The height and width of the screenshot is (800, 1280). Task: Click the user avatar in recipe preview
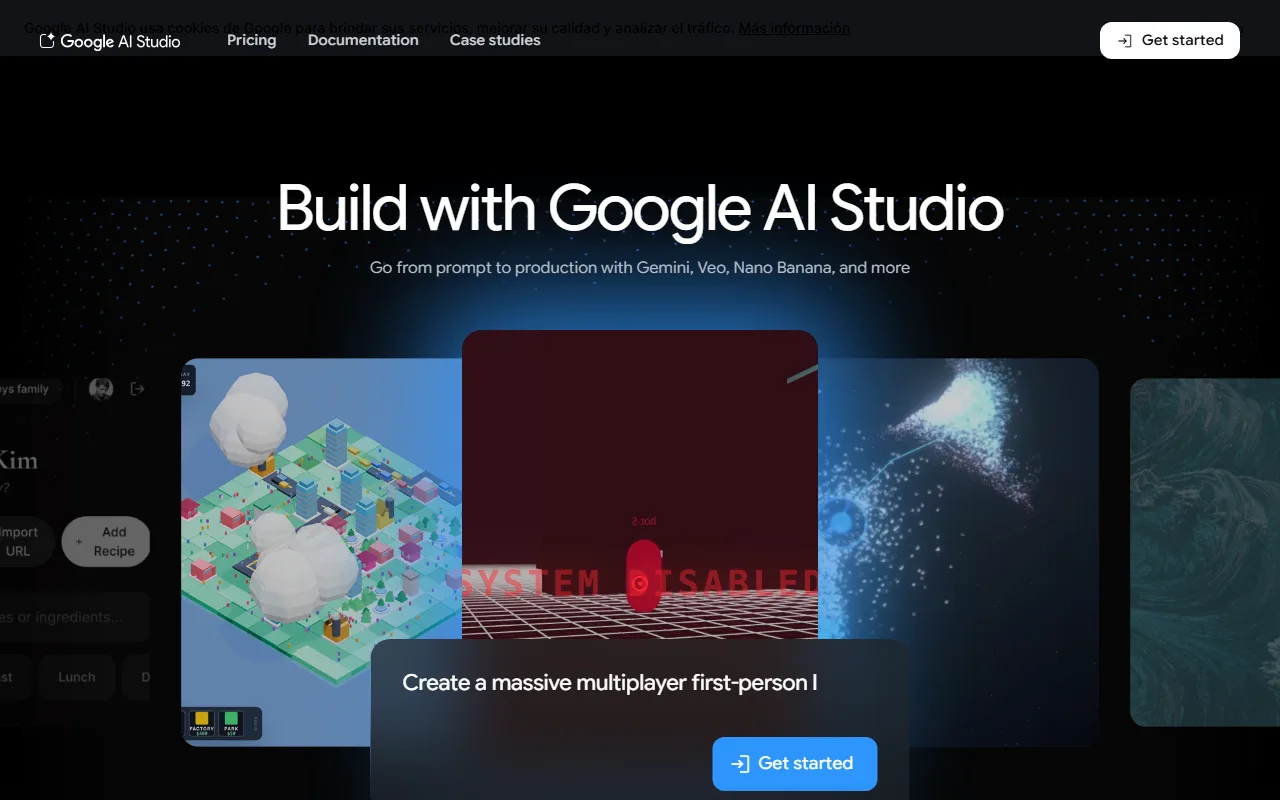[101, 389]
